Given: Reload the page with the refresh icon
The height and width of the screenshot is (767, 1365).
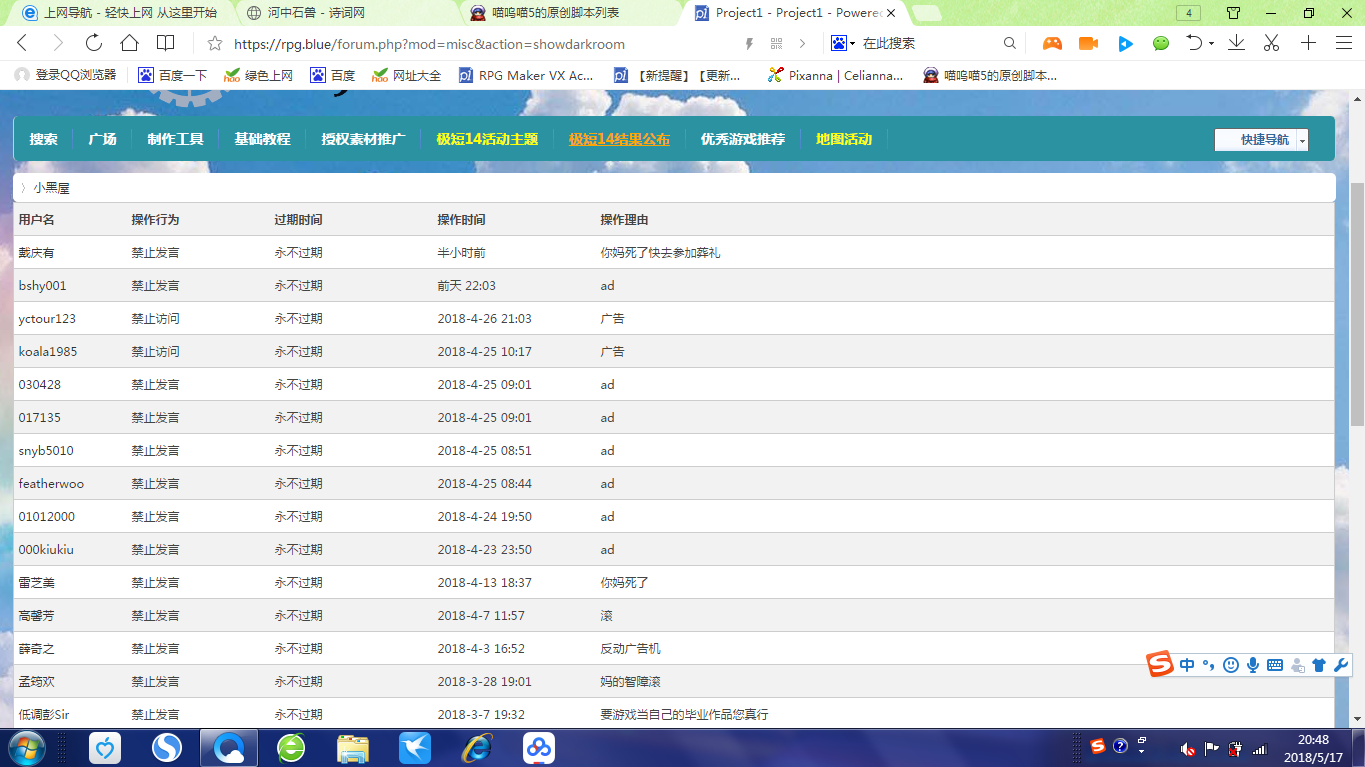Looking at the screenshot, I should (94, 43).
